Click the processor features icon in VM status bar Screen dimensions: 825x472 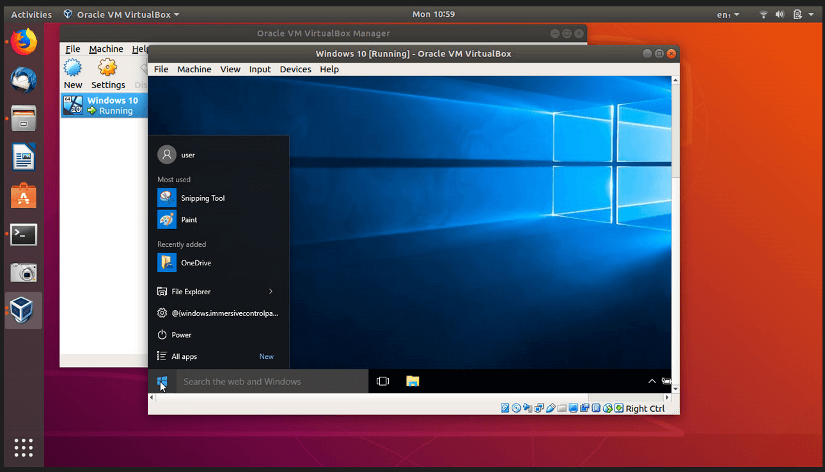click(596, 408)
